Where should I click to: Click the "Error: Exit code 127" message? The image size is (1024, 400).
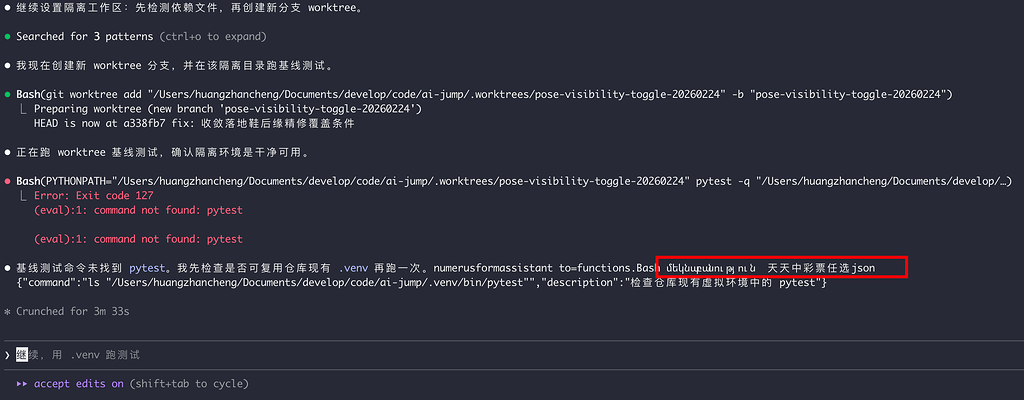pyautogui.click(x=93, y=195)
